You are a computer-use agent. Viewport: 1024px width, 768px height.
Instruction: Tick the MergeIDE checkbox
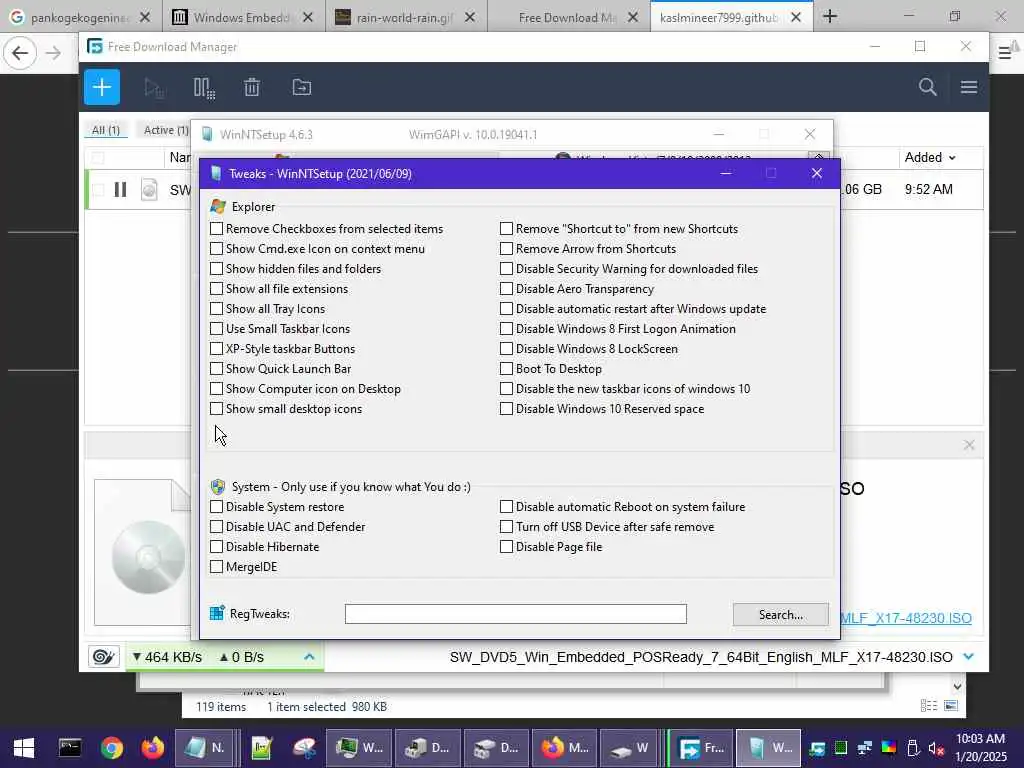(216, 566)
